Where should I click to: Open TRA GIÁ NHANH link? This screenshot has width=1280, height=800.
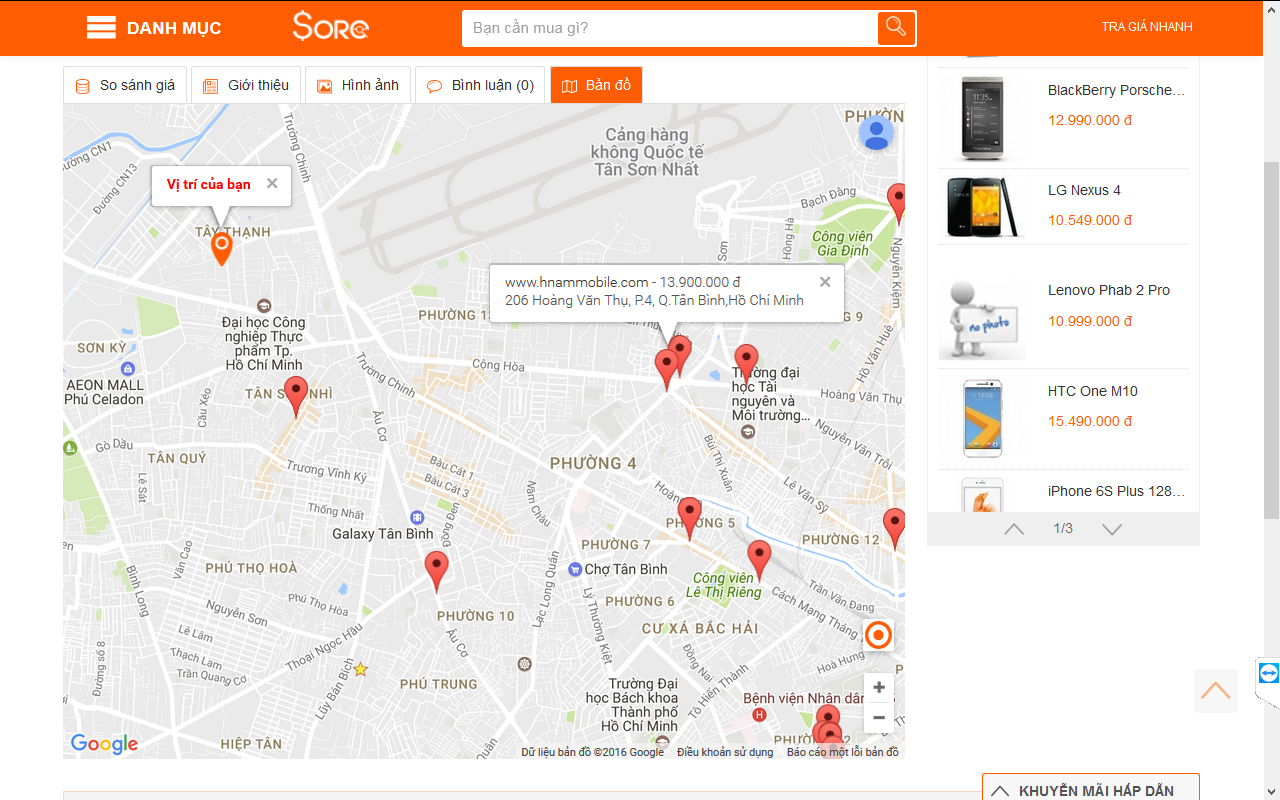point(1147,27)
